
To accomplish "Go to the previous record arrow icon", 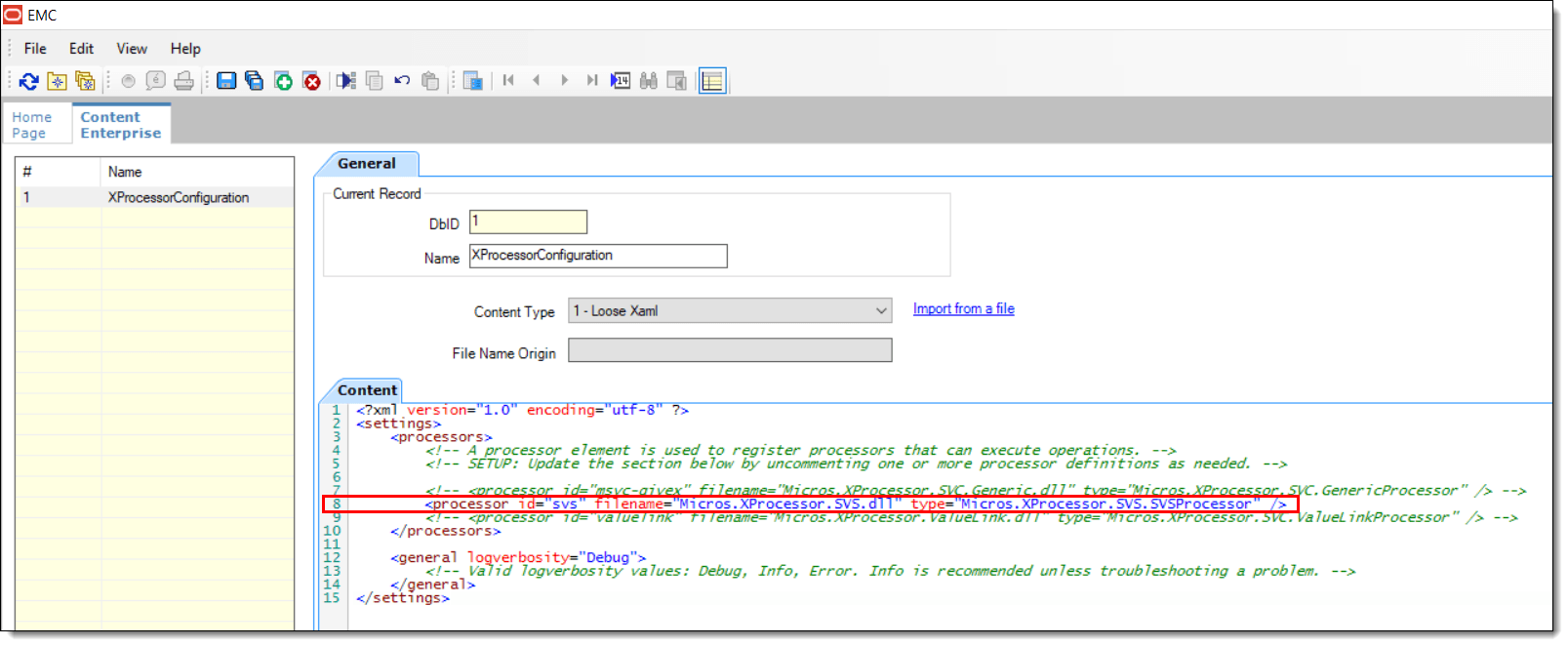I will [537, 81].
